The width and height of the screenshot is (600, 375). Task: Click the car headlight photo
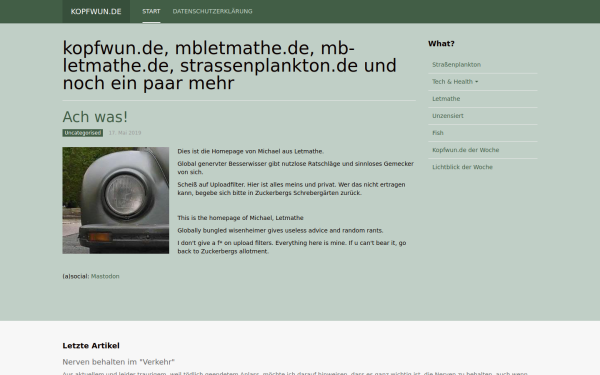click(x=116, y=200)
